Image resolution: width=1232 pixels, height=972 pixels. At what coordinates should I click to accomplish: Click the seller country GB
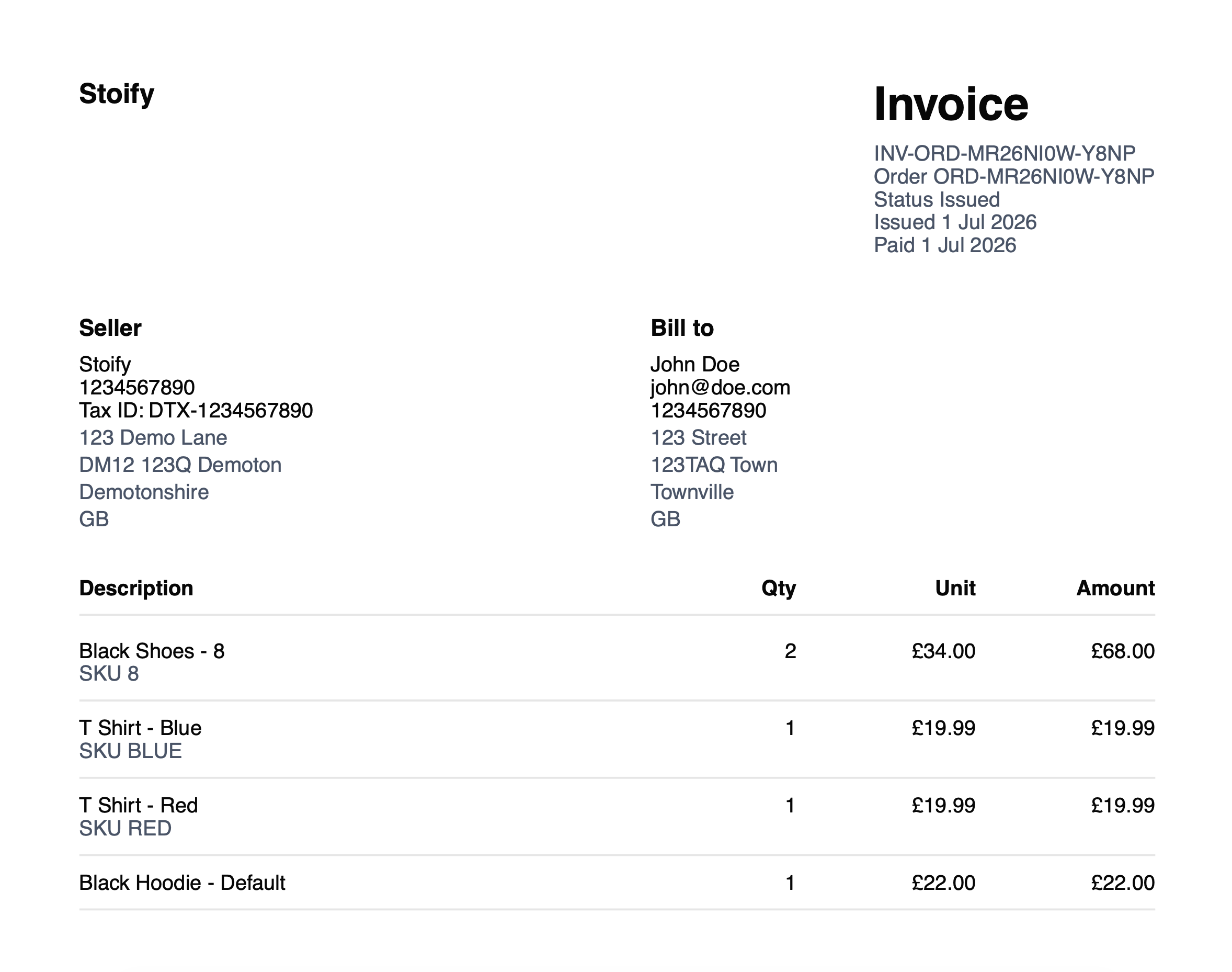click(94, 519)
